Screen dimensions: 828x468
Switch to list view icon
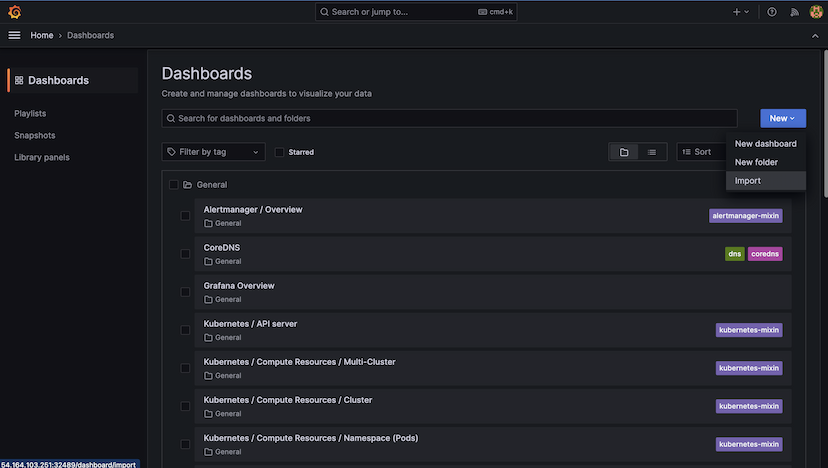click(x=652, y=152)
